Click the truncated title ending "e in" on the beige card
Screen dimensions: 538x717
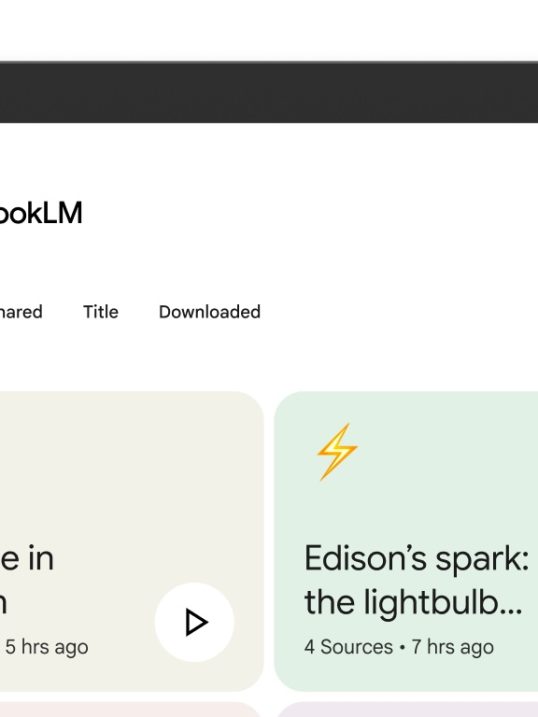click(x=27, y=558)
